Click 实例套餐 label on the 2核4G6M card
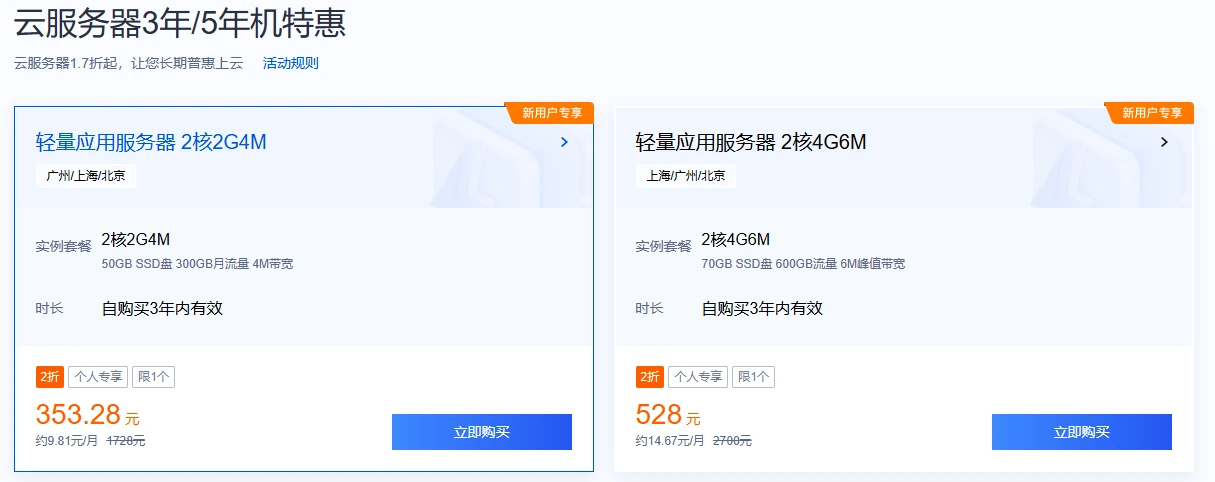1215x482 pixels. click(x=663, y=246)
